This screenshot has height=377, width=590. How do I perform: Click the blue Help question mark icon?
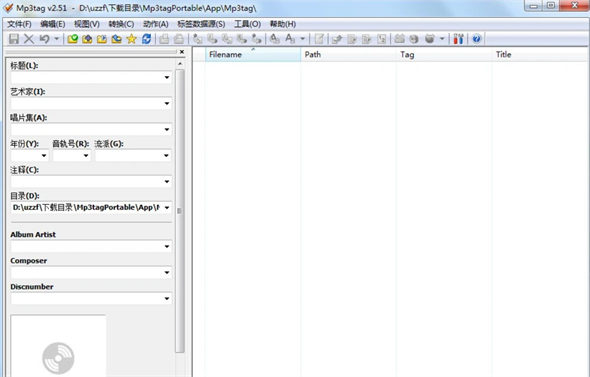(476, 39)
